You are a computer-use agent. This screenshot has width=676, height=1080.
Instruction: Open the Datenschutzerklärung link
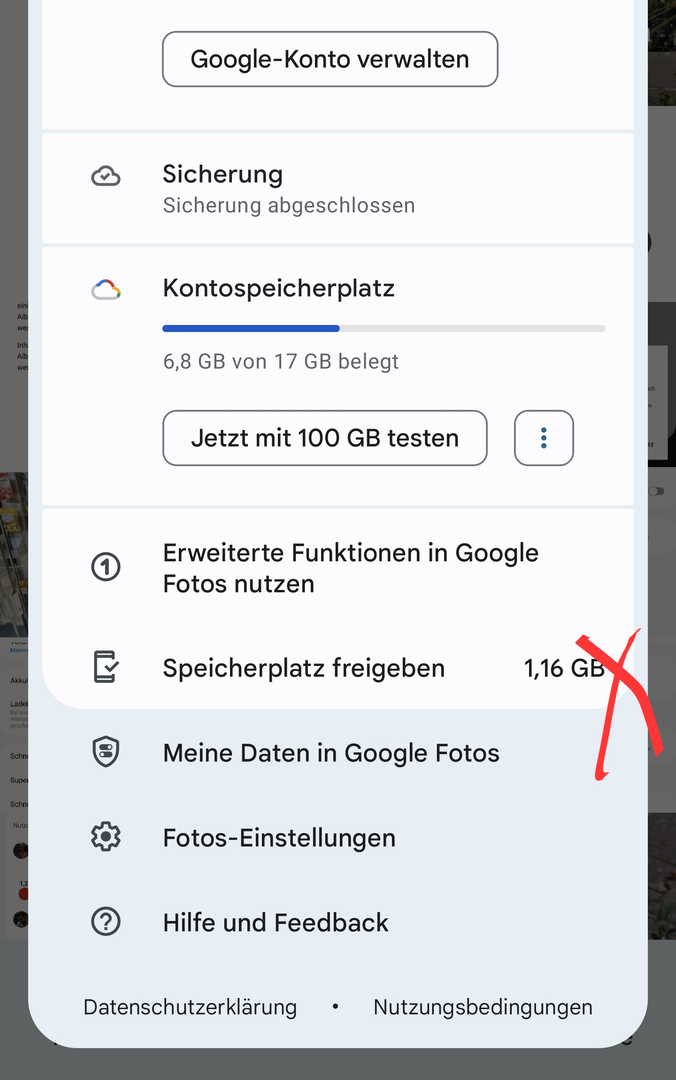pos(190,1007)
